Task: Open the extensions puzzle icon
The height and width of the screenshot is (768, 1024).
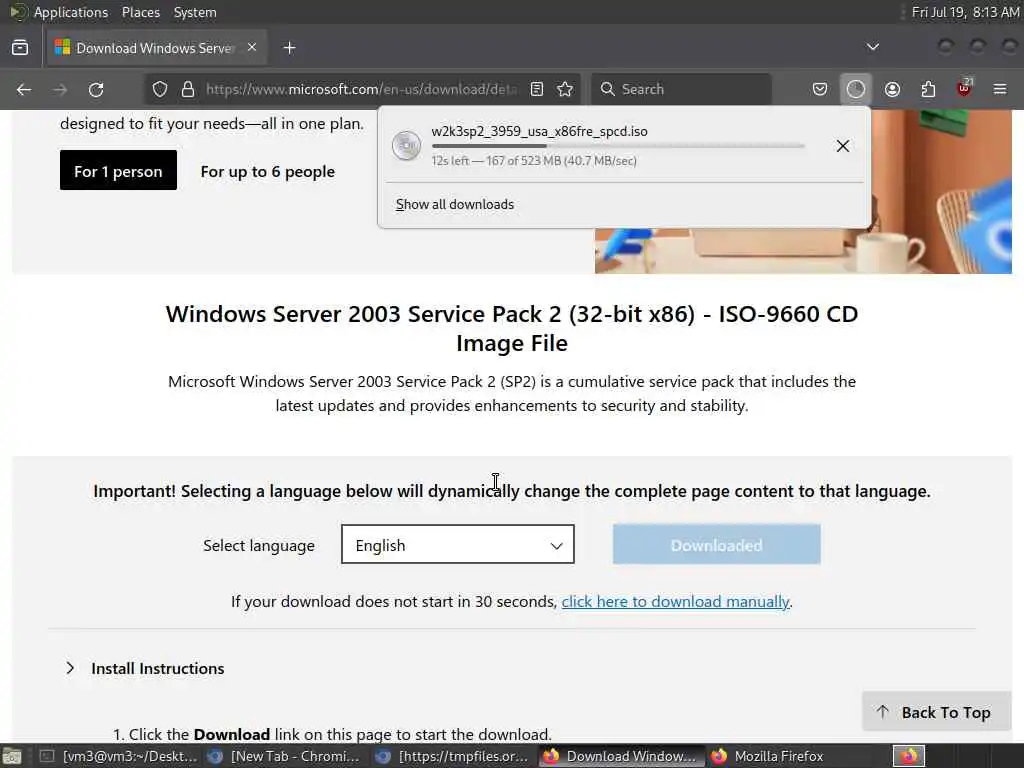Action: tap(928, 89)
